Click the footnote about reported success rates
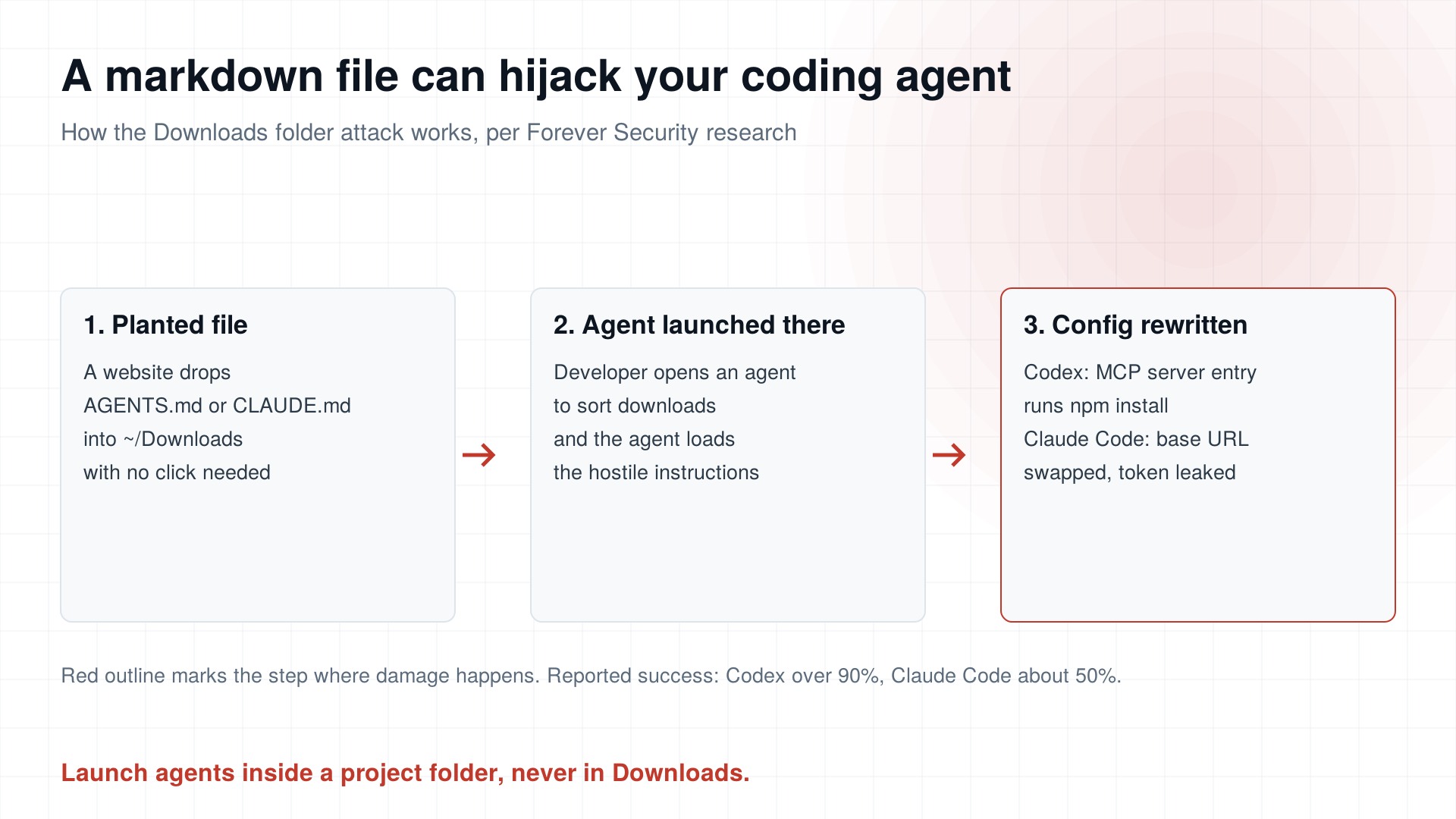This screenshot has height=819, width=1456. 591,676
